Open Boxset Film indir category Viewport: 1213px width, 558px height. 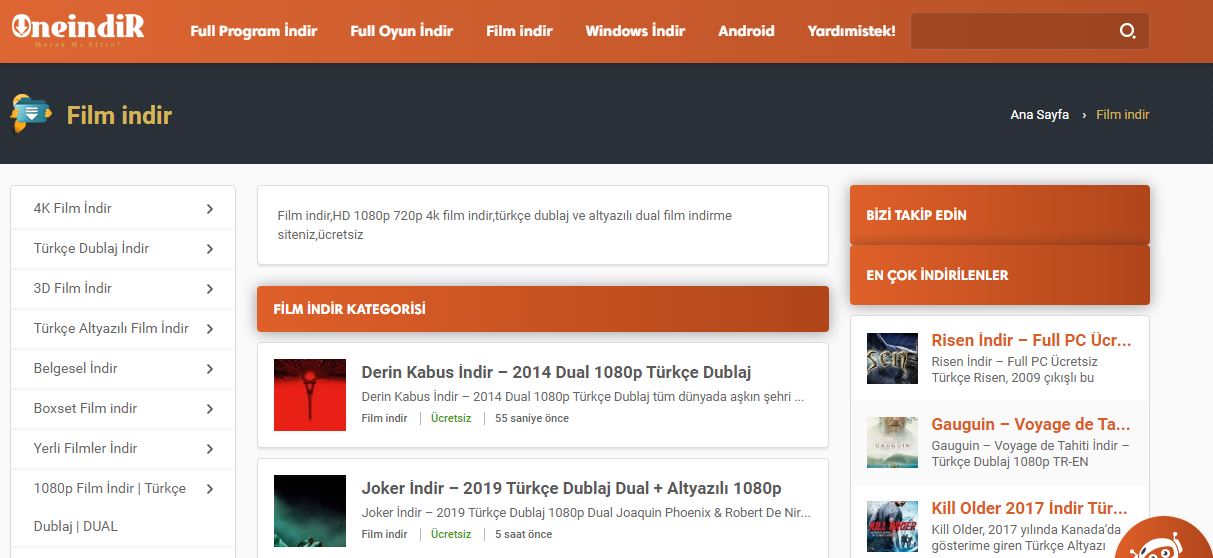(x=85, y=408)
